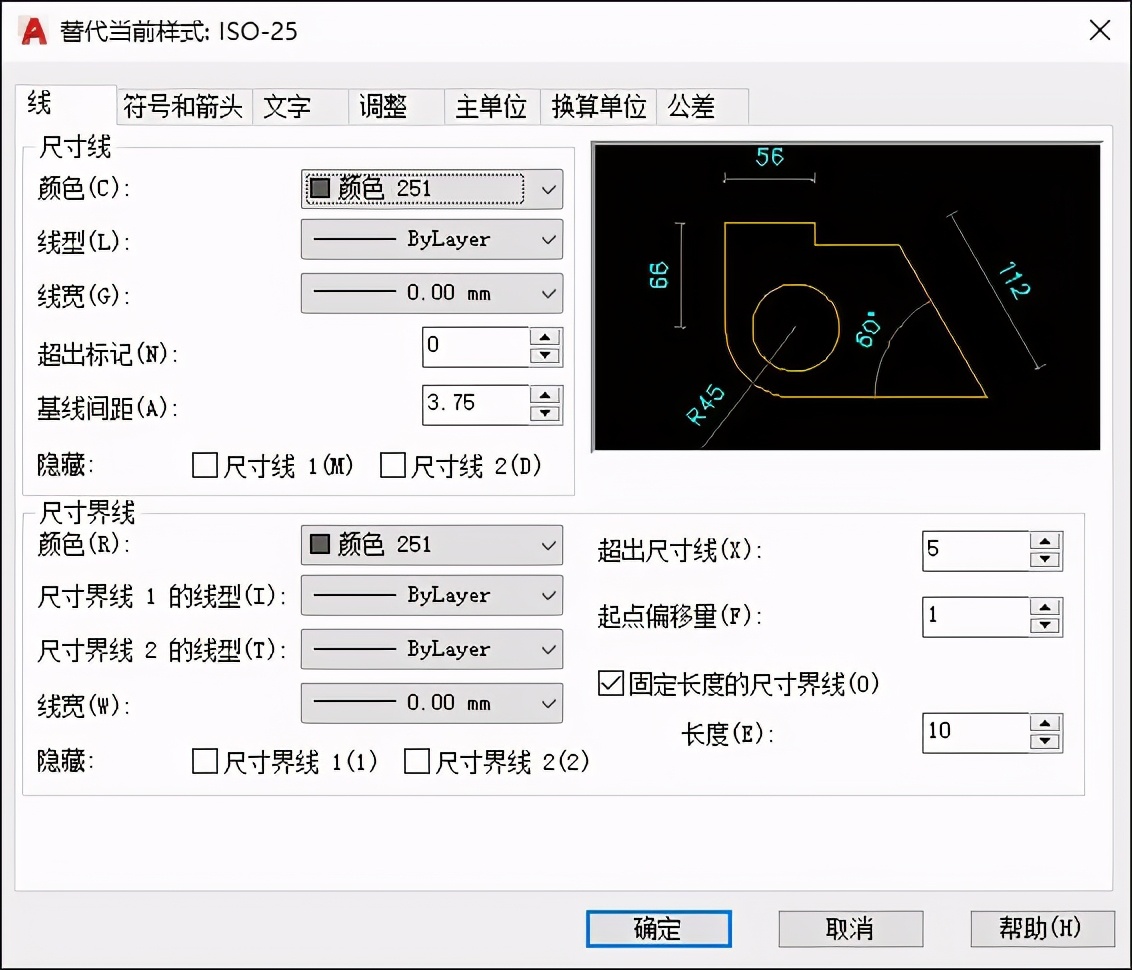This screenshot has height=970, width=1132.
Task: Select the 换算单位 tab
Action: pos(598,107)
